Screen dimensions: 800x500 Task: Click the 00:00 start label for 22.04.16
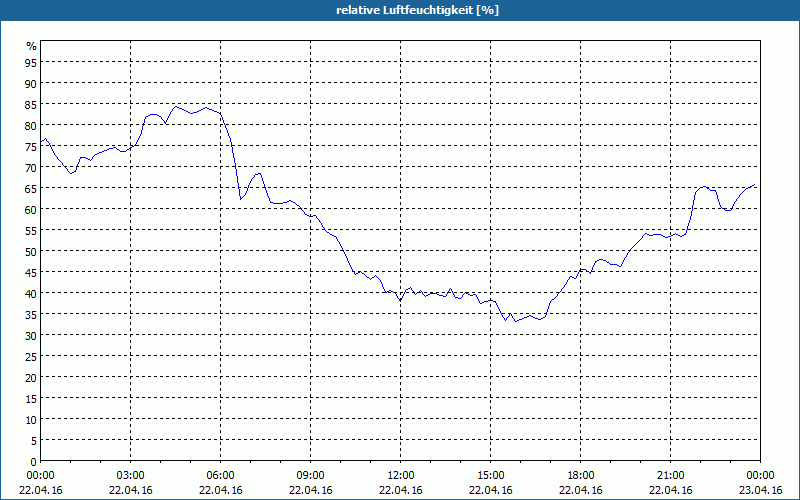(x=40, y=475)
